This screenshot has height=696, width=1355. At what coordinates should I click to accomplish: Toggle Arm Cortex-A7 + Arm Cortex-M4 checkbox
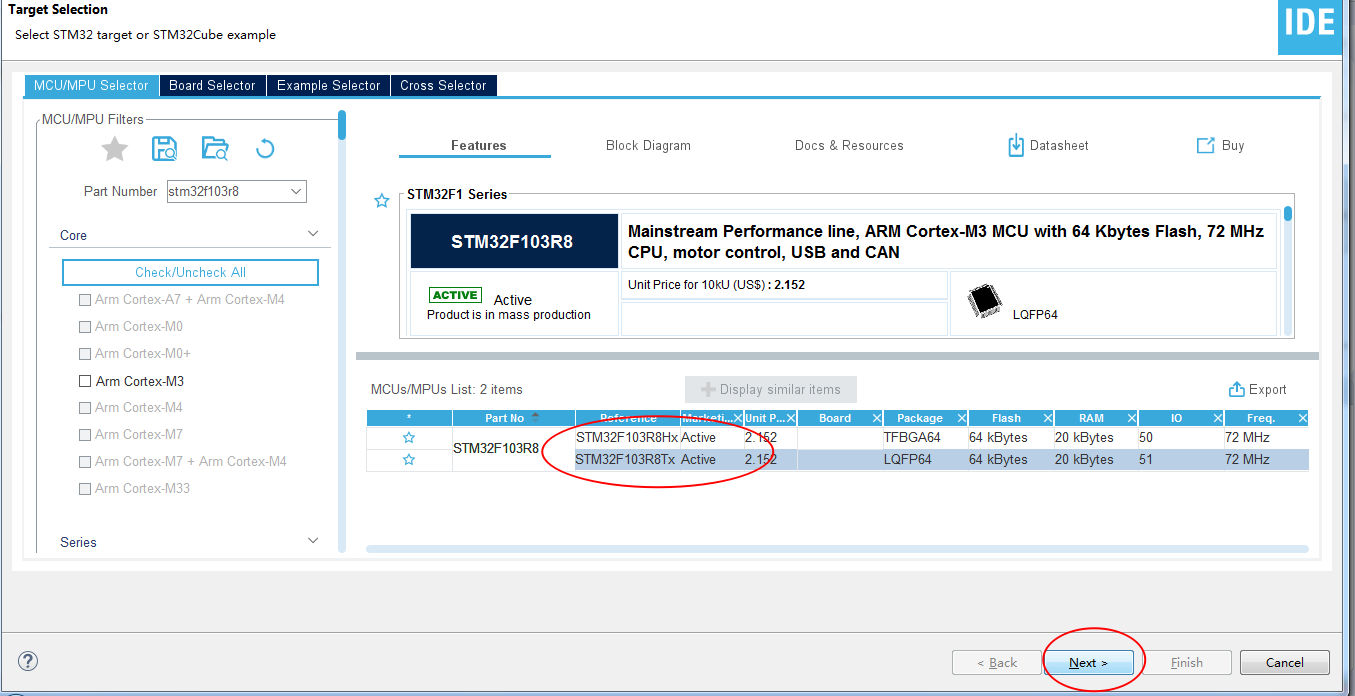(85, 299)
